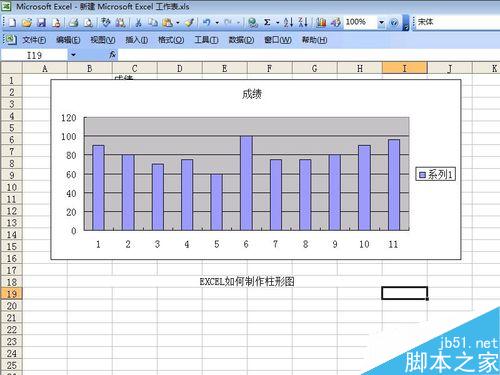
Task: Insert a hyperlink with globe icon
Action: (x=253, y=23)
